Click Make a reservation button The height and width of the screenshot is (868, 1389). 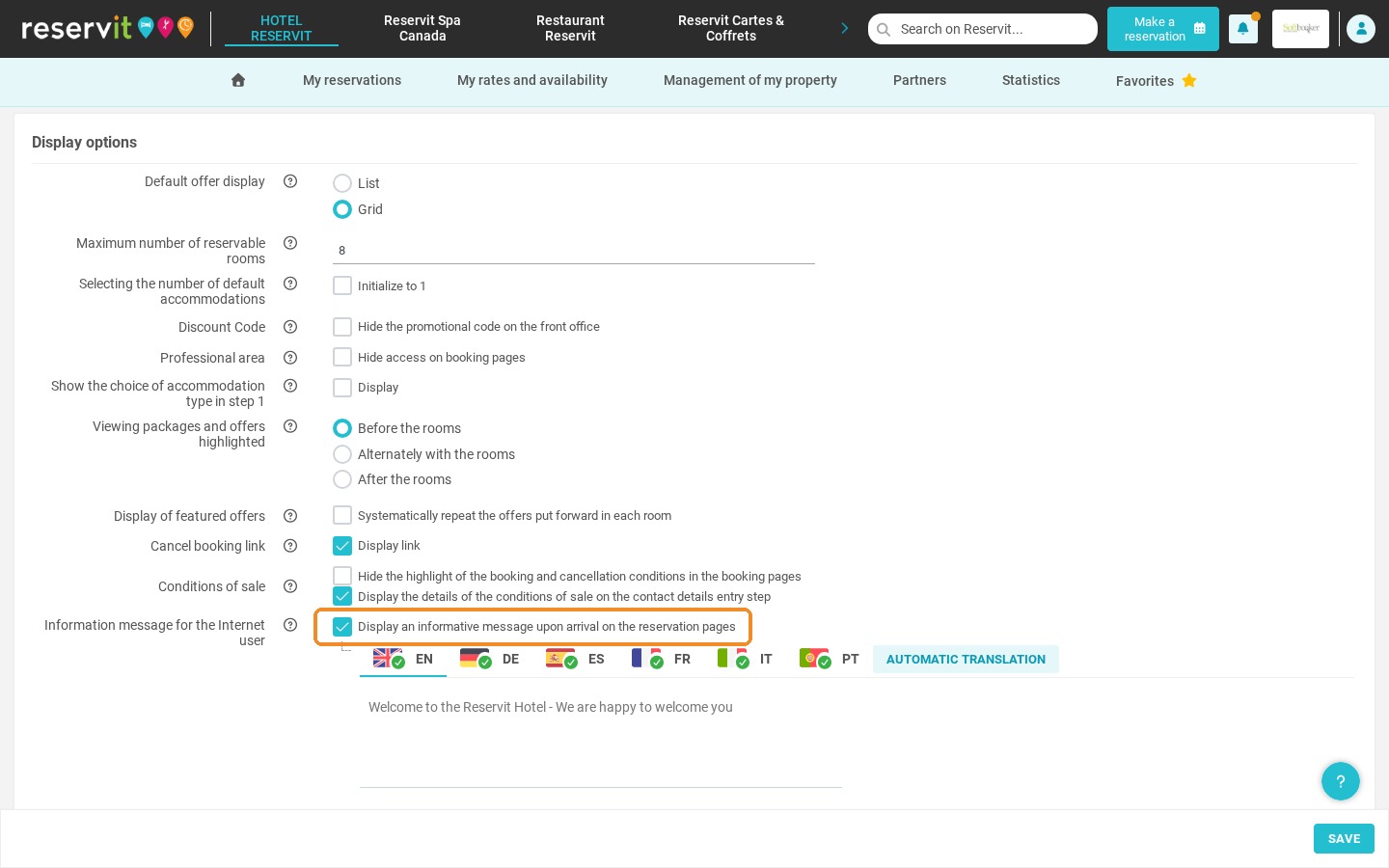coord(1163,29)
